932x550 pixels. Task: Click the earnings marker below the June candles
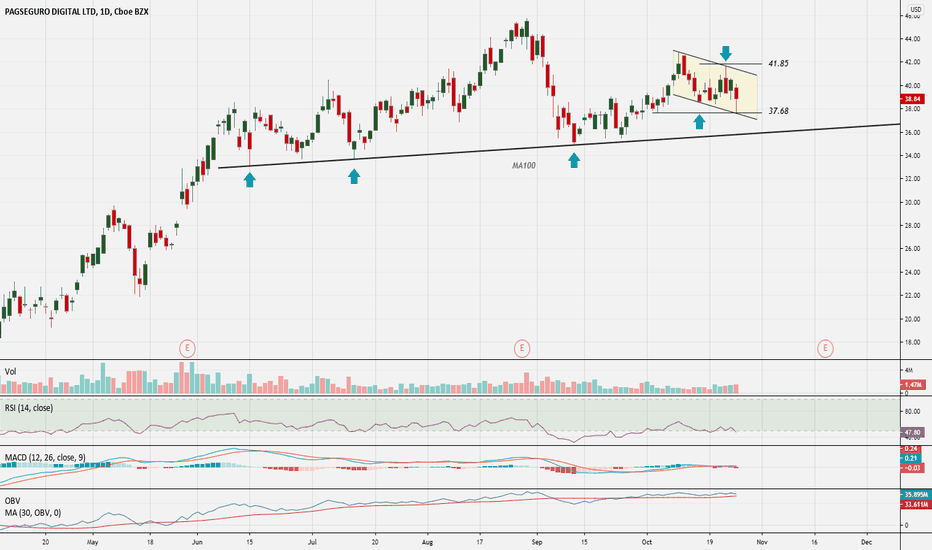pyautogui.click(x=187, y=348)
